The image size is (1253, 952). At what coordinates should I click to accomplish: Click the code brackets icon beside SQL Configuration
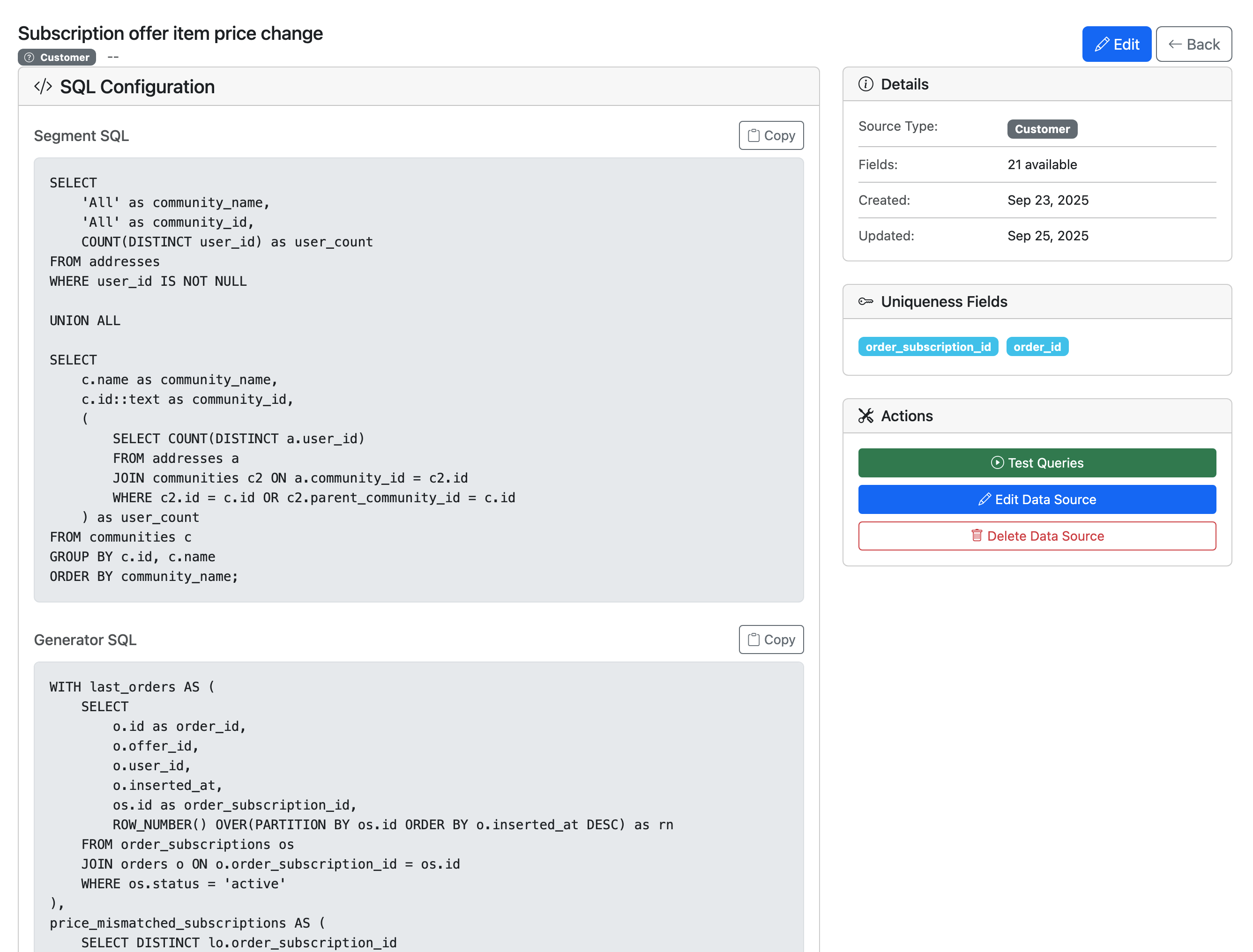pyautogui.click(x=43, y=87)
